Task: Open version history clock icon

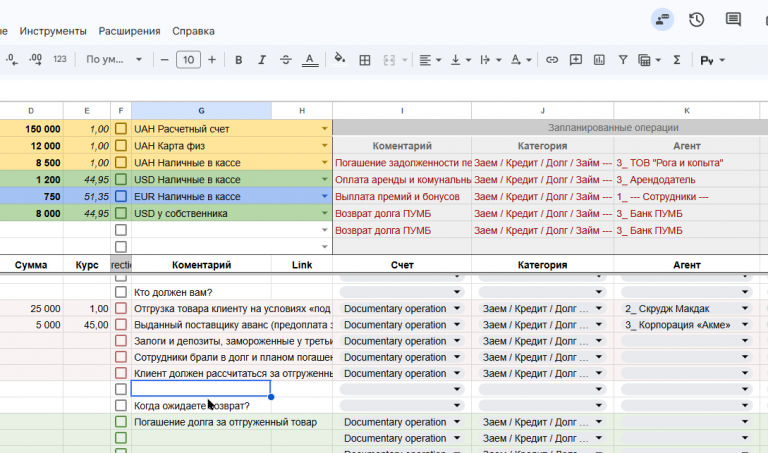Action: pos(696,20)
